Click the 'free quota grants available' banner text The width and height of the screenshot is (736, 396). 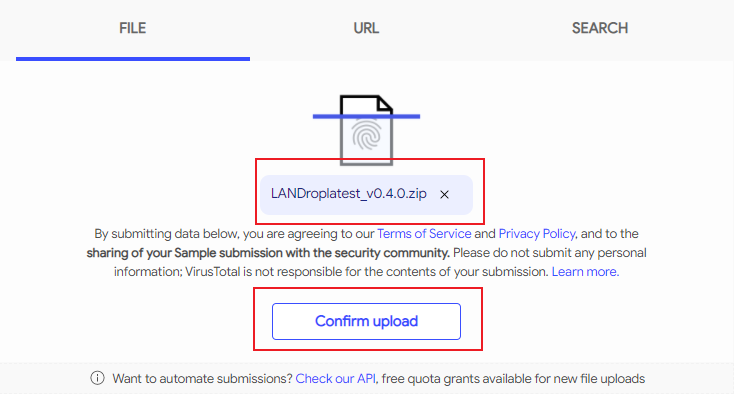click(x=514, y=379)
